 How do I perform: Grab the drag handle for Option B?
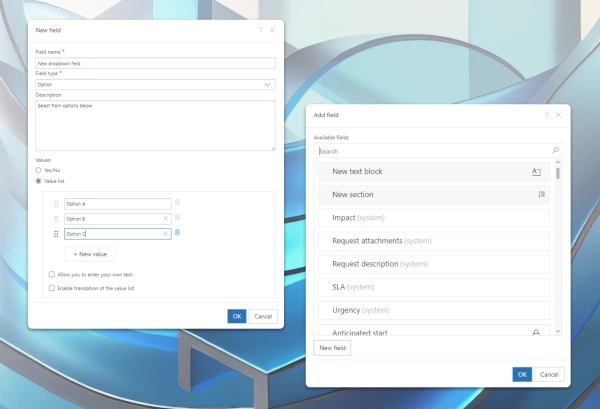click(x=56, y=219)
